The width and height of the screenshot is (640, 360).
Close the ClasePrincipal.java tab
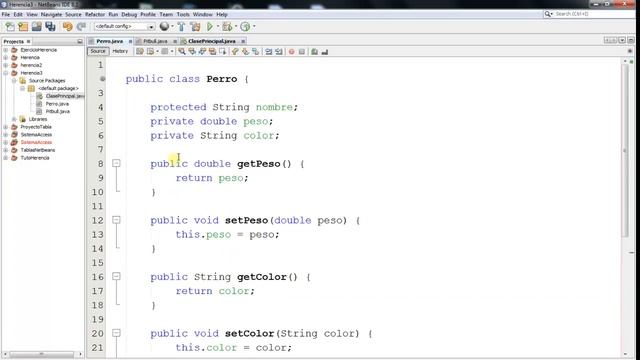pos(243,41)
